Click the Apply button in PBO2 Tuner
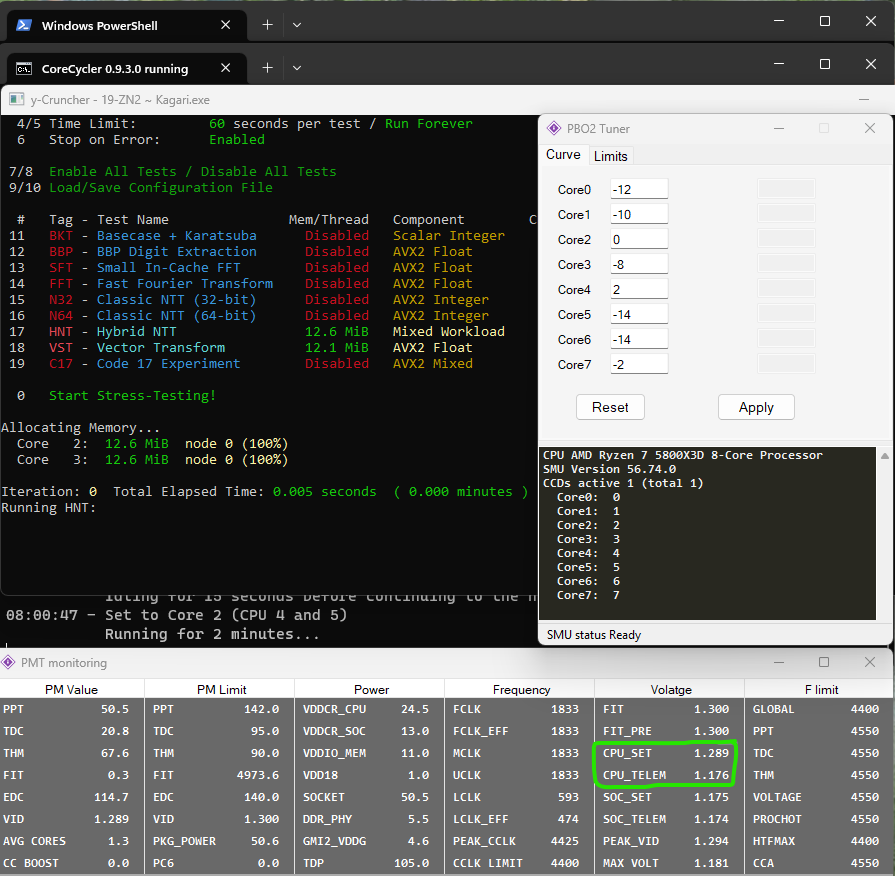895x876 pixels. [756, 407]
